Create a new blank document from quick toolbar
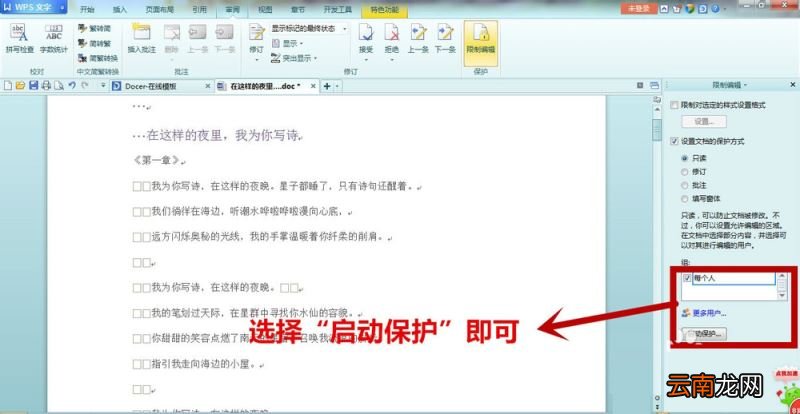 point(7,86)
